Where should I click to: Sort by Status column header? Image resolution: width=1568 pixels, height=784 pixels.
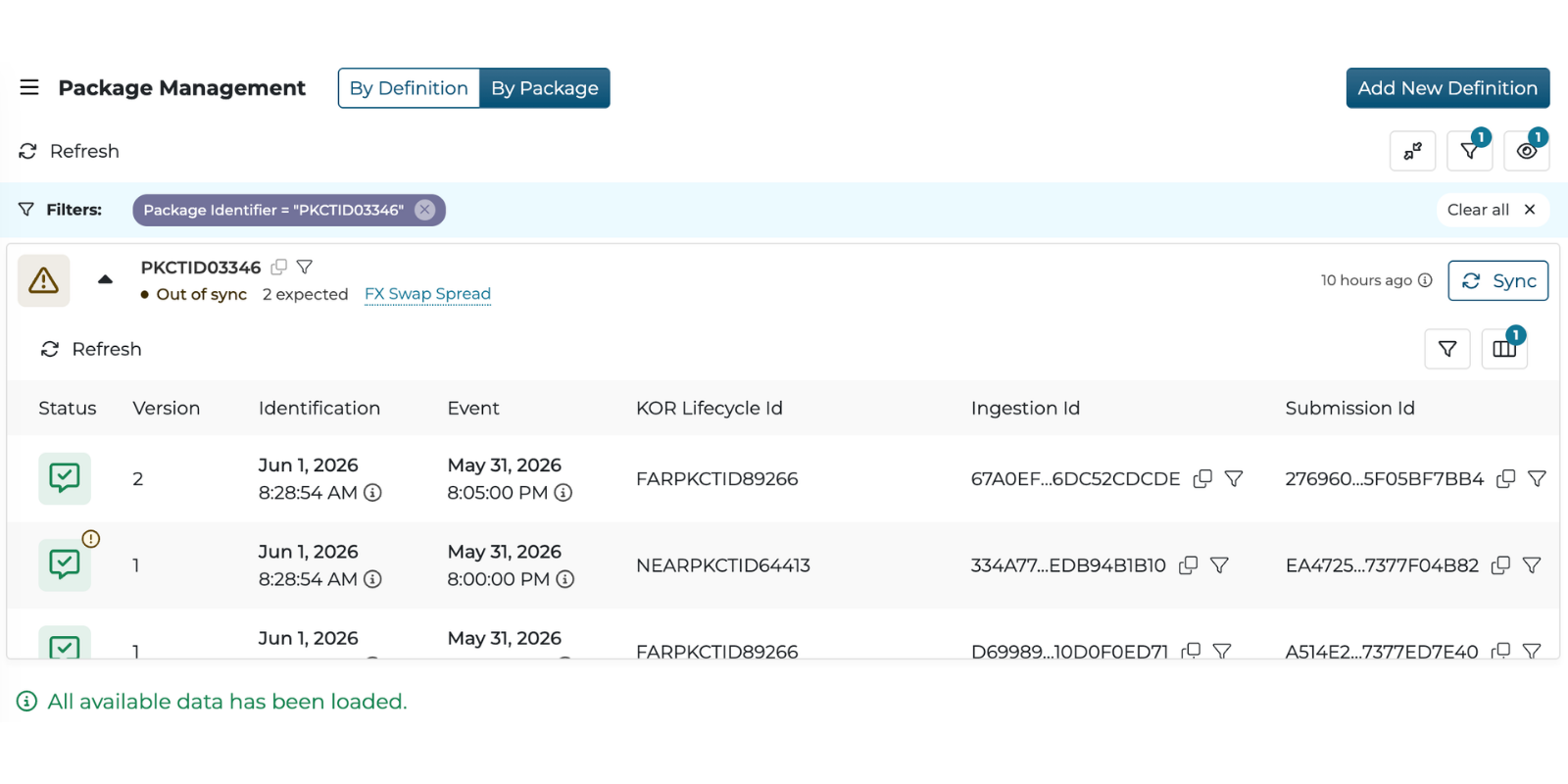click(x=68, y=408)
